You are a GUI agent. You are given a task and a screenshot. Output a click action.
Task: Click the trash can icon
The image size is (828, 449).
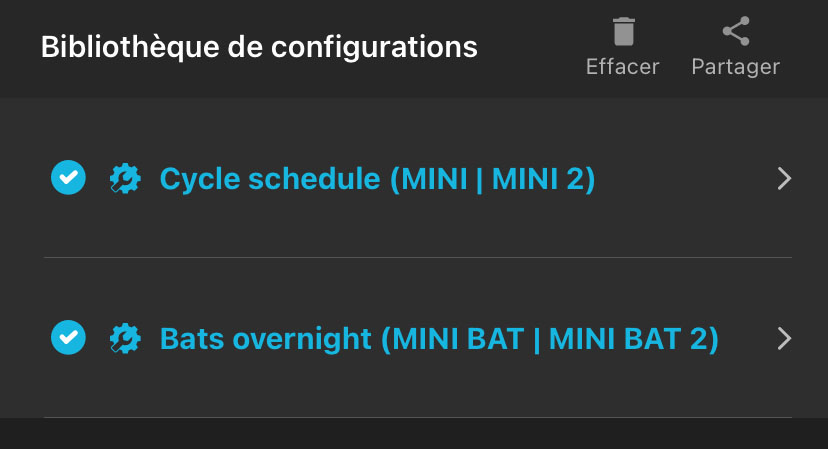pyautogui.click(x=622, y=31)
